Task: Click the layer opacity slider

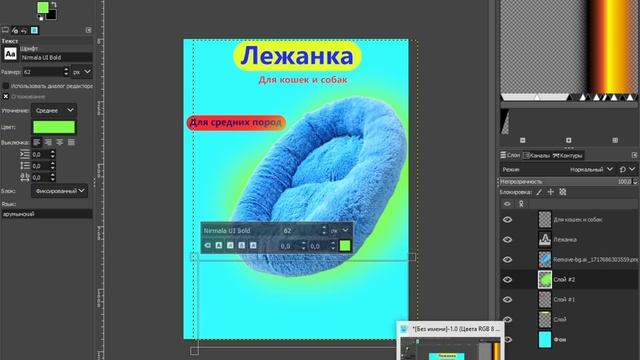Action: coord(566,182)
